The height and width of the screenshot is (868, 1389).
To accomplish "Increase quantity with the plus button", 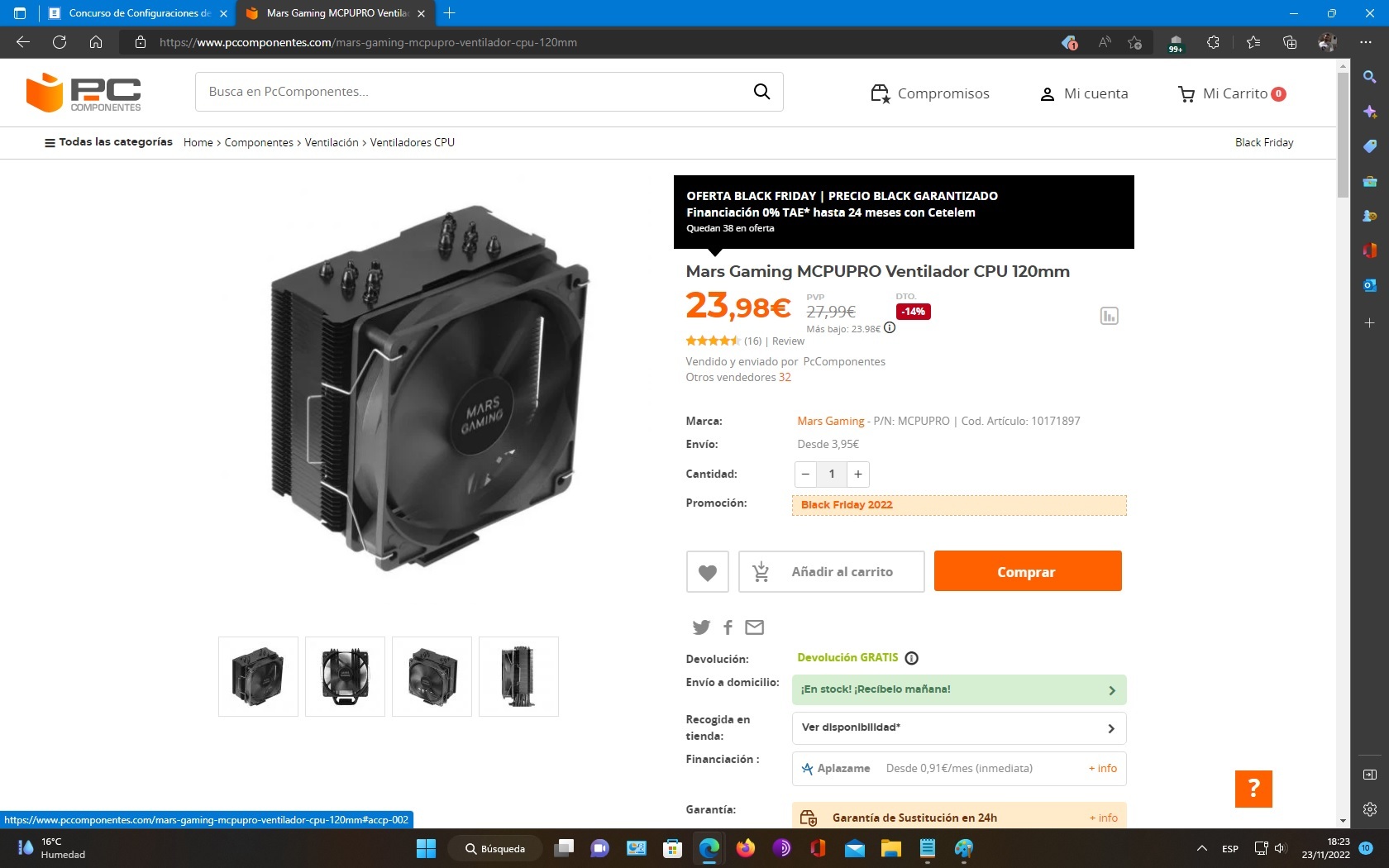I will 858,475.
